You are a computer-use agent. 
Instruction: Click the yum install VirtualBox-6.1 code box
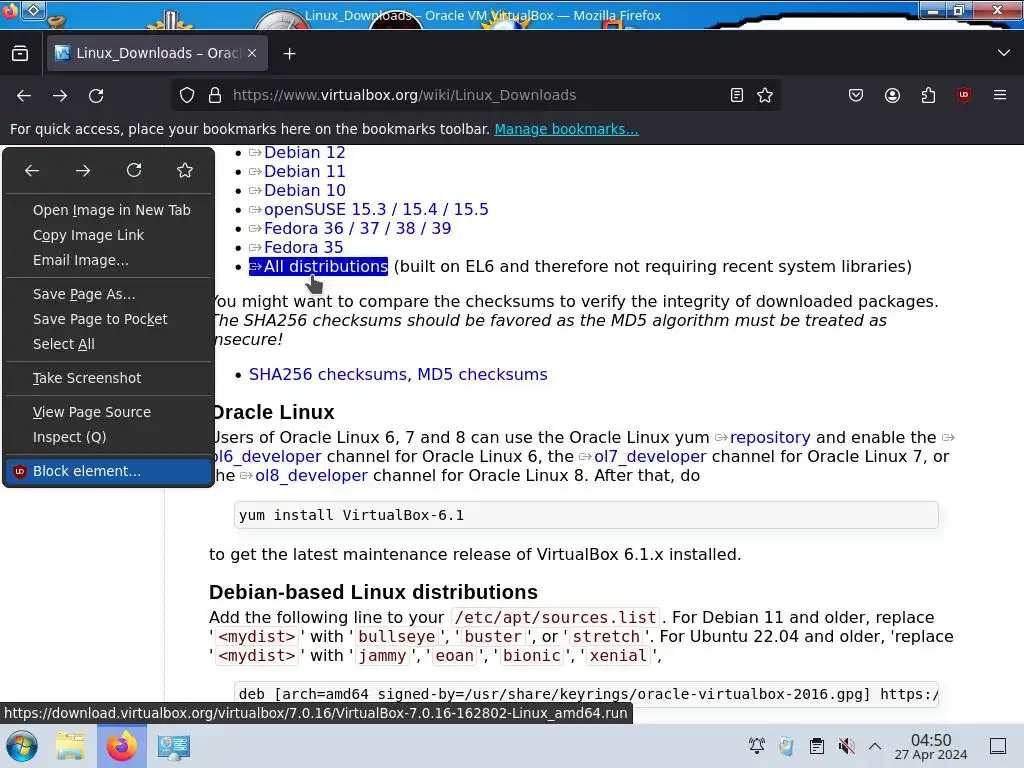click(x=586, y=515)
